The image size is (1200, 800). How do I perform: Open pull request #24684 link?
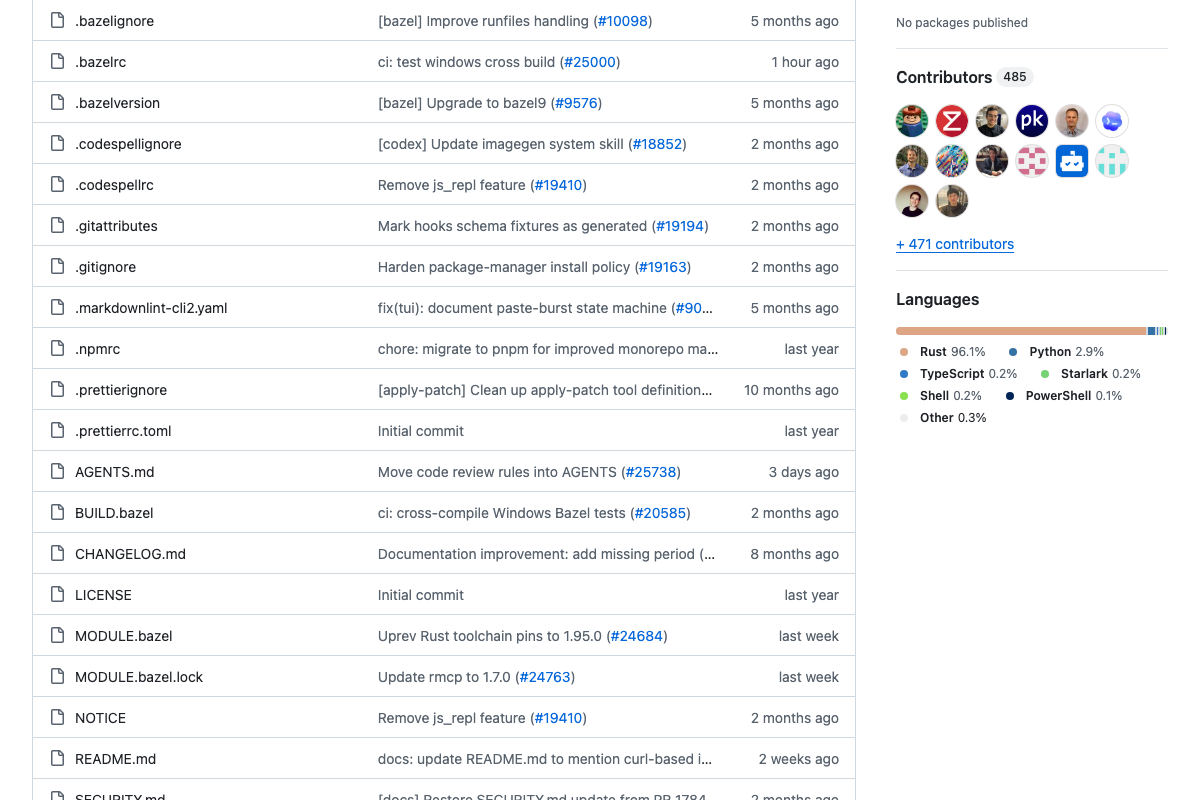click(637, 636)
